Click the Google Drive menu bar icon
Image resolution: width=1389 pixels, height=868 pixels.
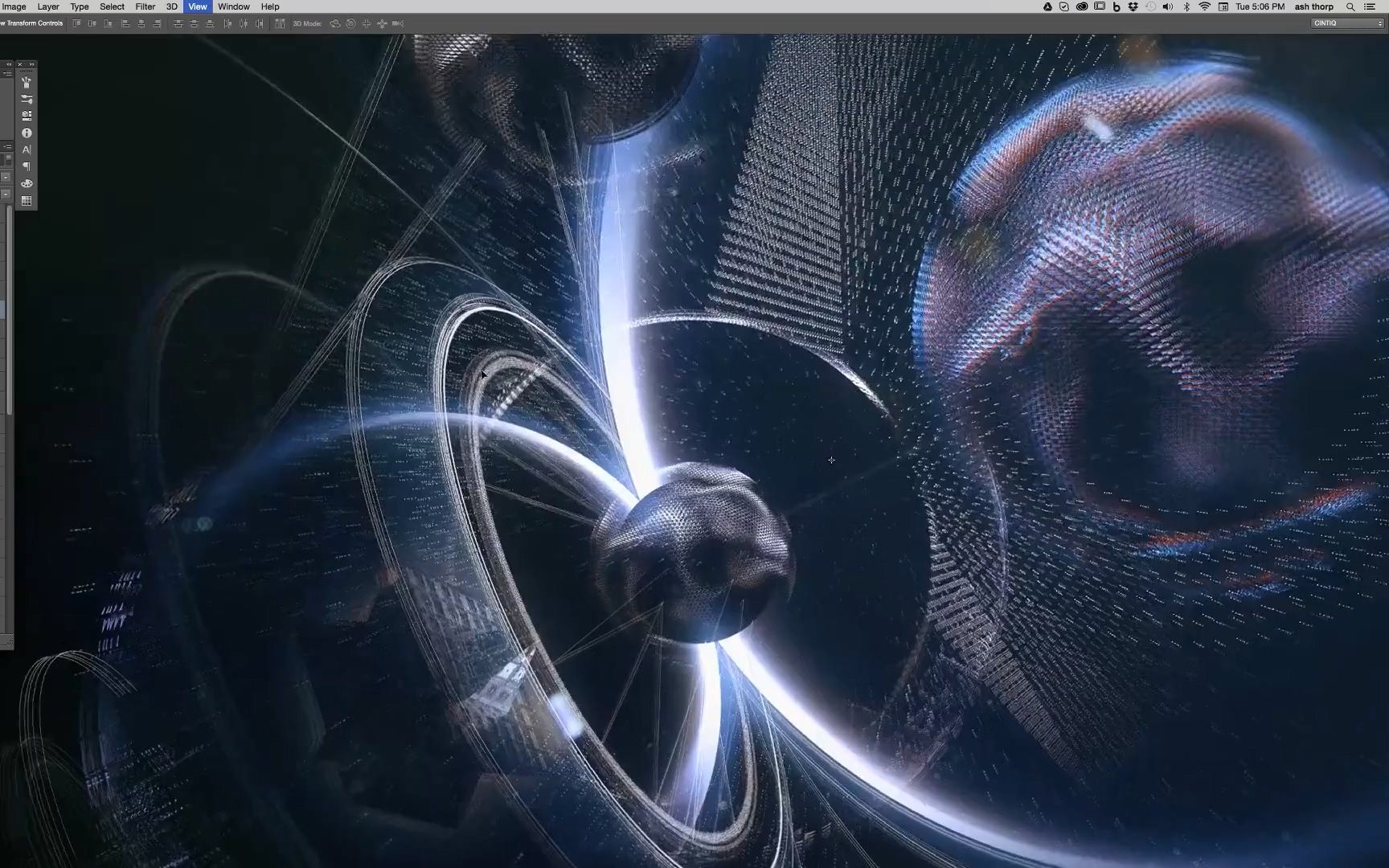[x=1047, y=6]
